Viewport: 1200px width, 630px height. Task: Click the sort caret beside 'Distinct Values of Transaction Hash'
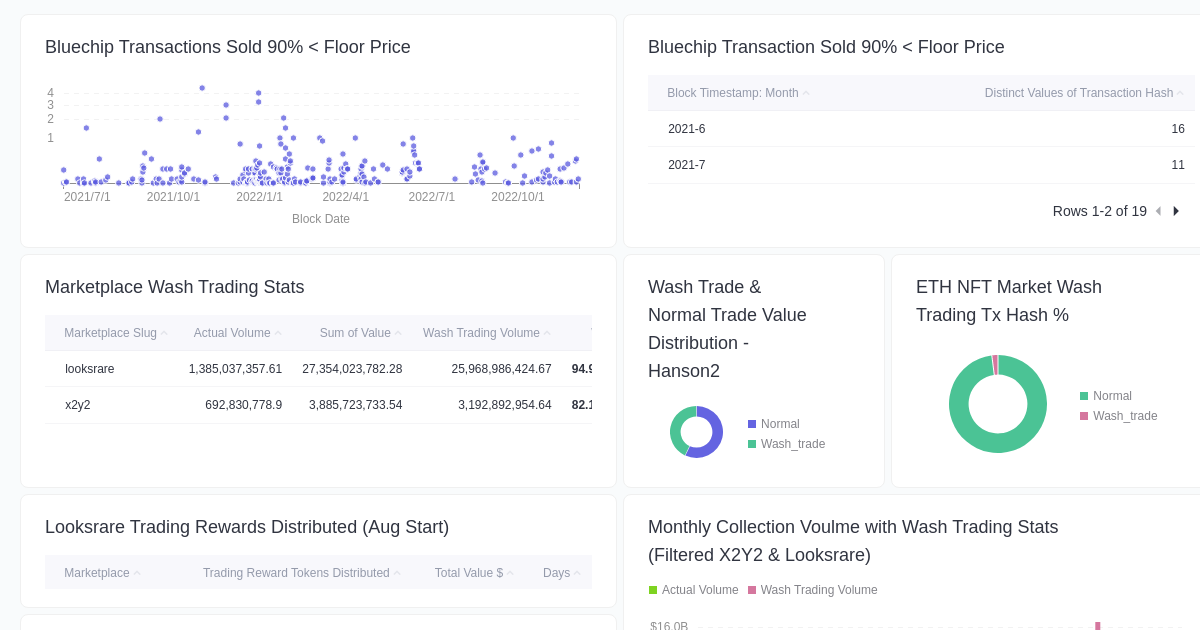[x=1178, y=92]
